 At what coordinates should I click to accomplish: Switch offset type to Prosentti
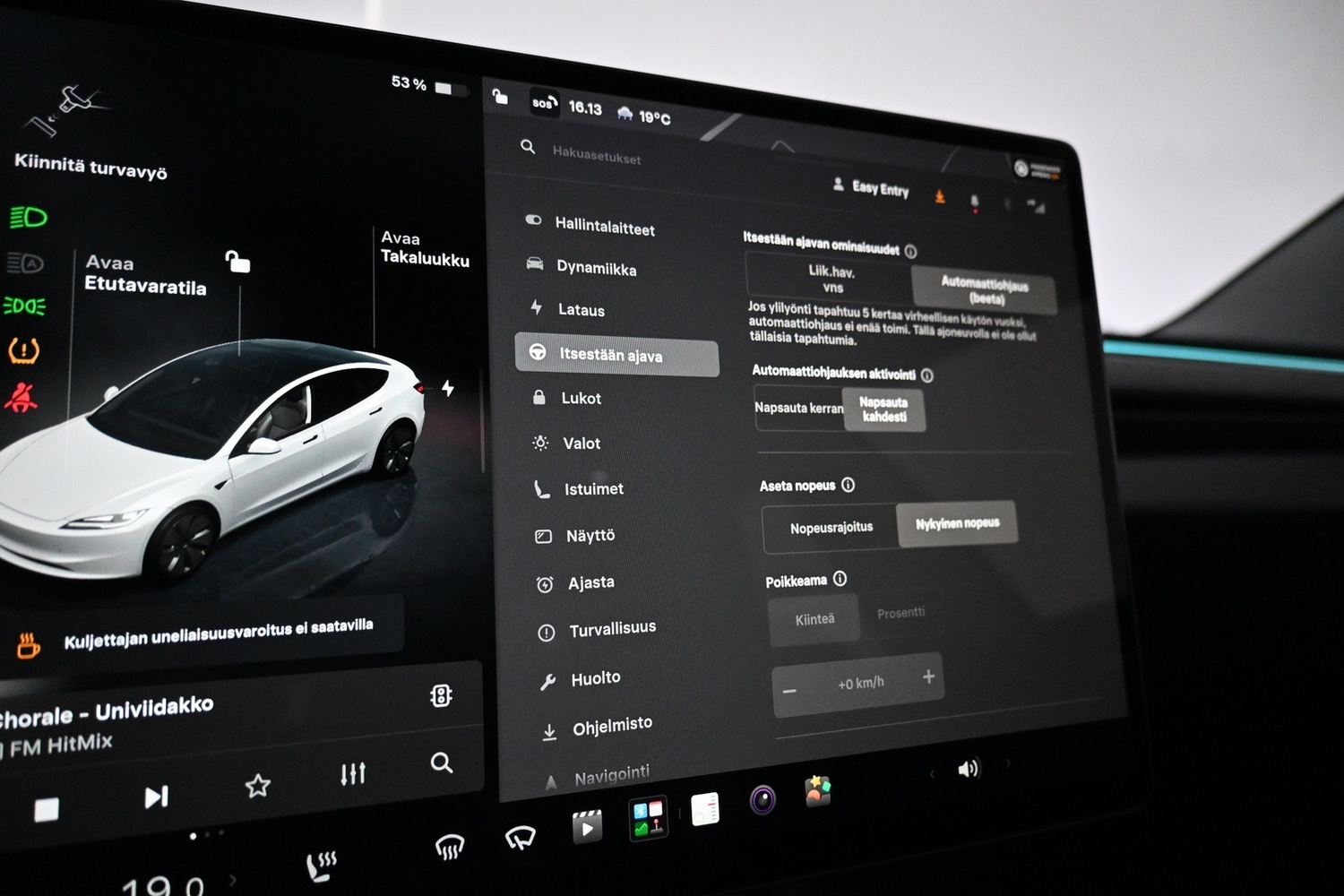pyautogui.click(x=900, y=614)
